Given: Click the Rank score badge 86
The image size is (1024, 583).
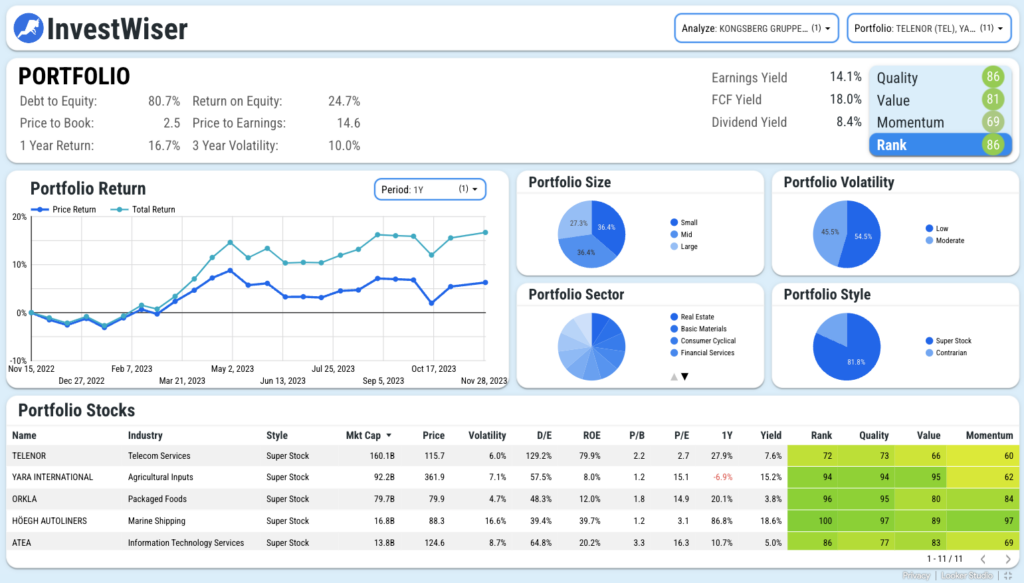Looking at the screenshot, I should (x=993, y=145).
